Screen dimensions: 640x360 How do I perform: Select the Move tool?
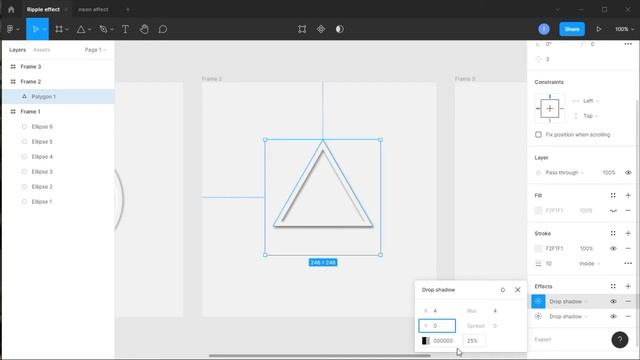pyautogui.click(x=35, y=29)
